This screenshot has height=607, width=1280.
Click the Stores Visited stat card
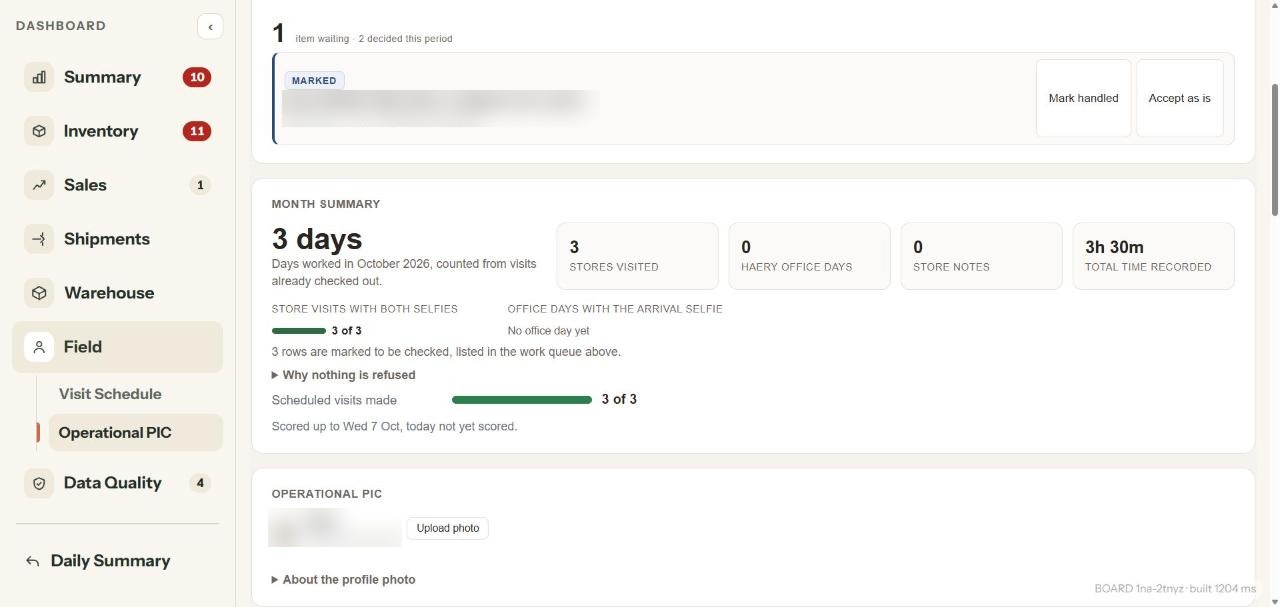(637, 256)
